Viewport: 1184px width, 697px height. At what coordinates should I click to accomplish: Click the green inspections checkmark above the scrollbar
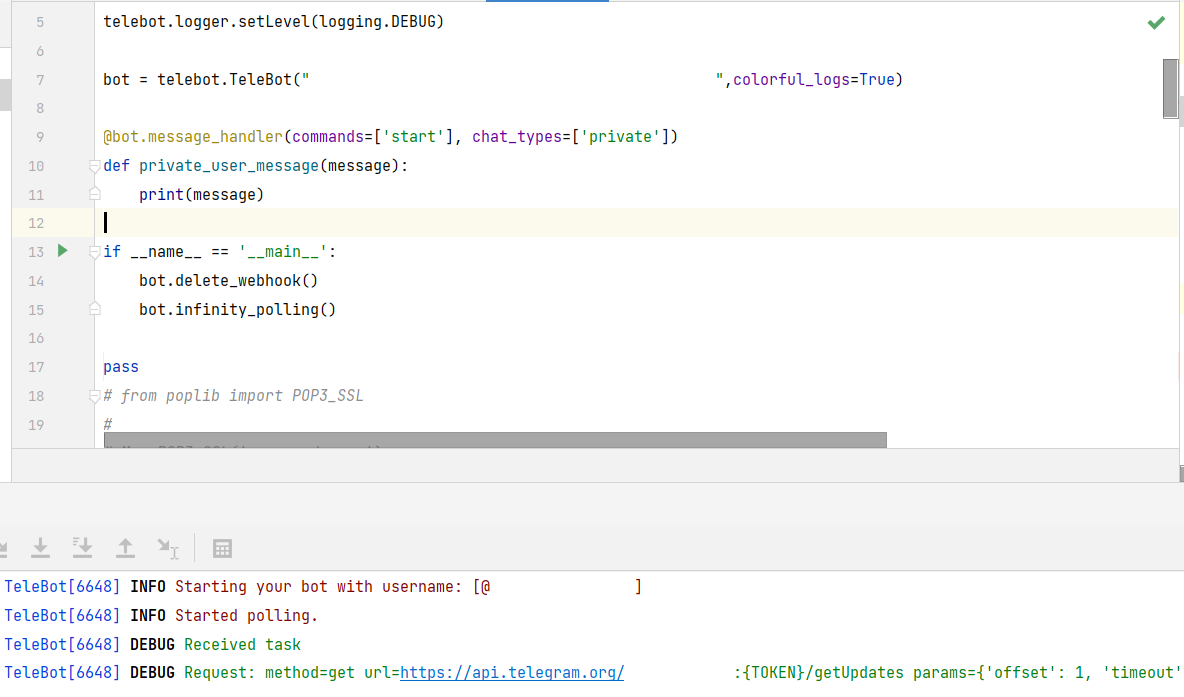(1156, 22)
